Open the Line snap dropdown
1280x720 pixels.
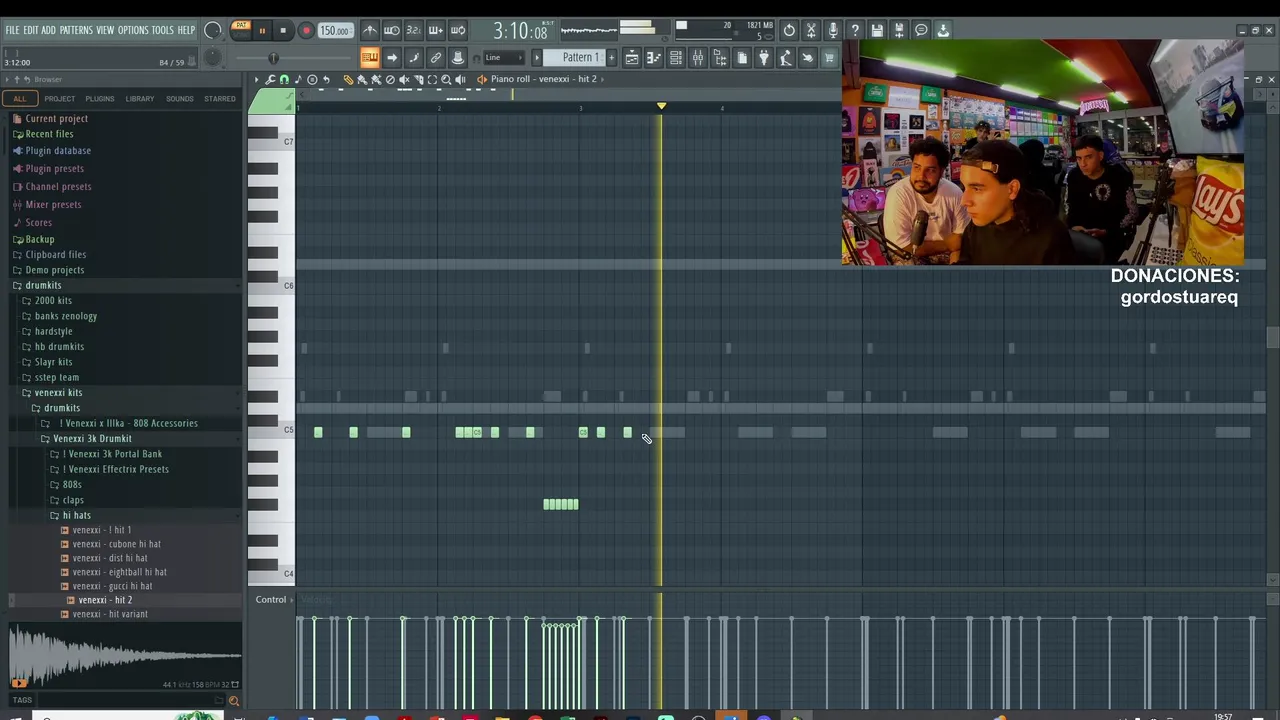point(504,57)
